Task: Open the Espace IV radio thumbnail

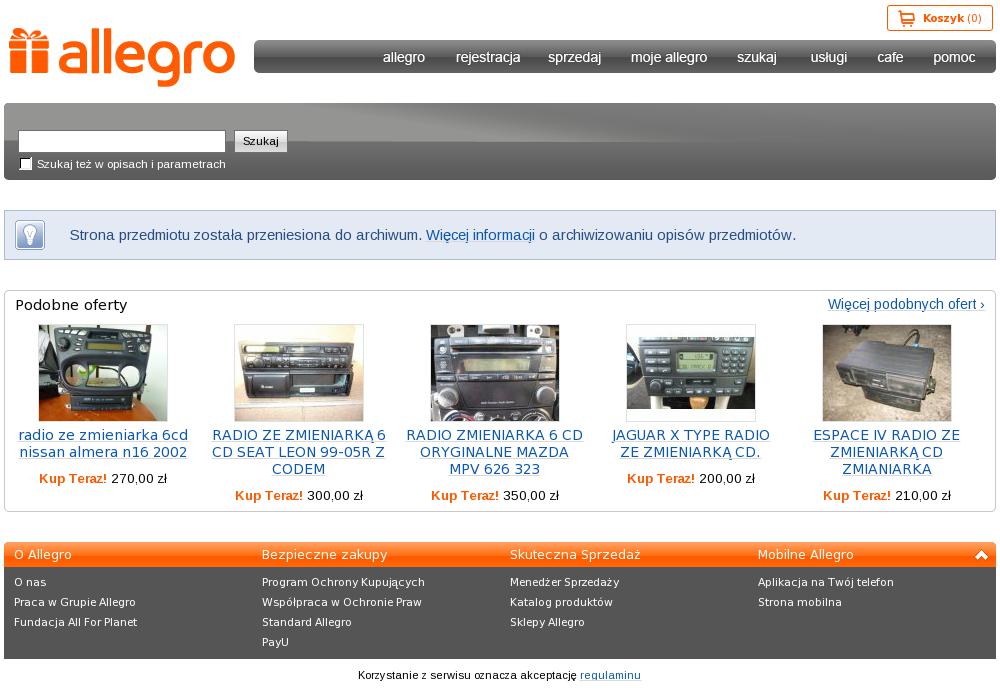Action: pos(886,372)
